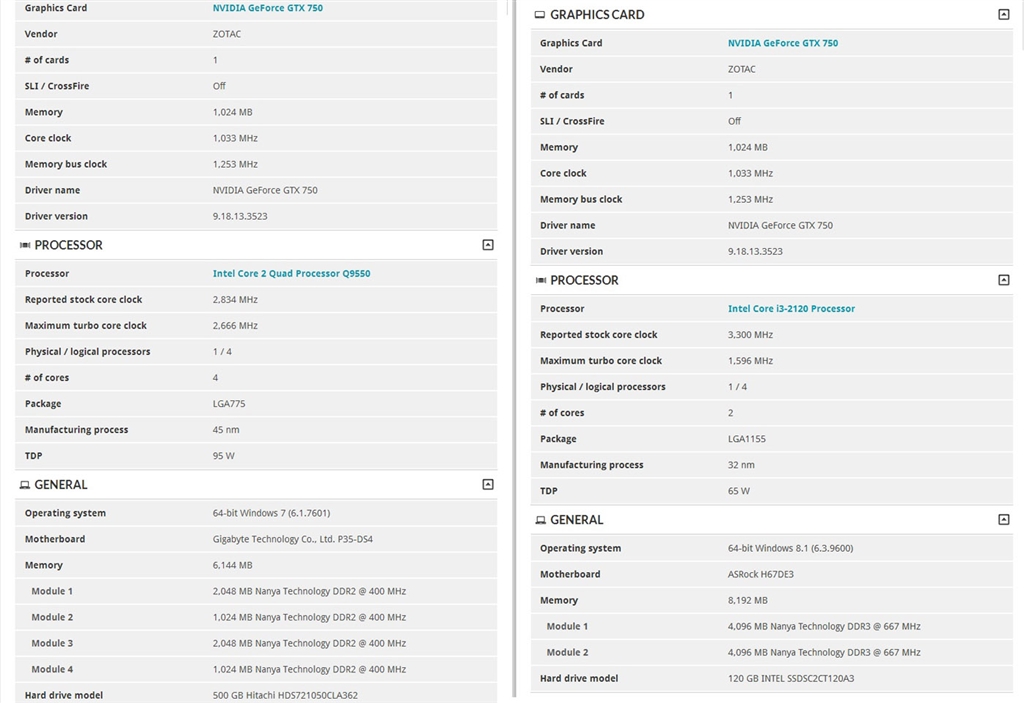Select the 64-bit Windows 8.1 (6.3.9600) entry
Screen dimensions: 1024x703
[x=790, y=549]
